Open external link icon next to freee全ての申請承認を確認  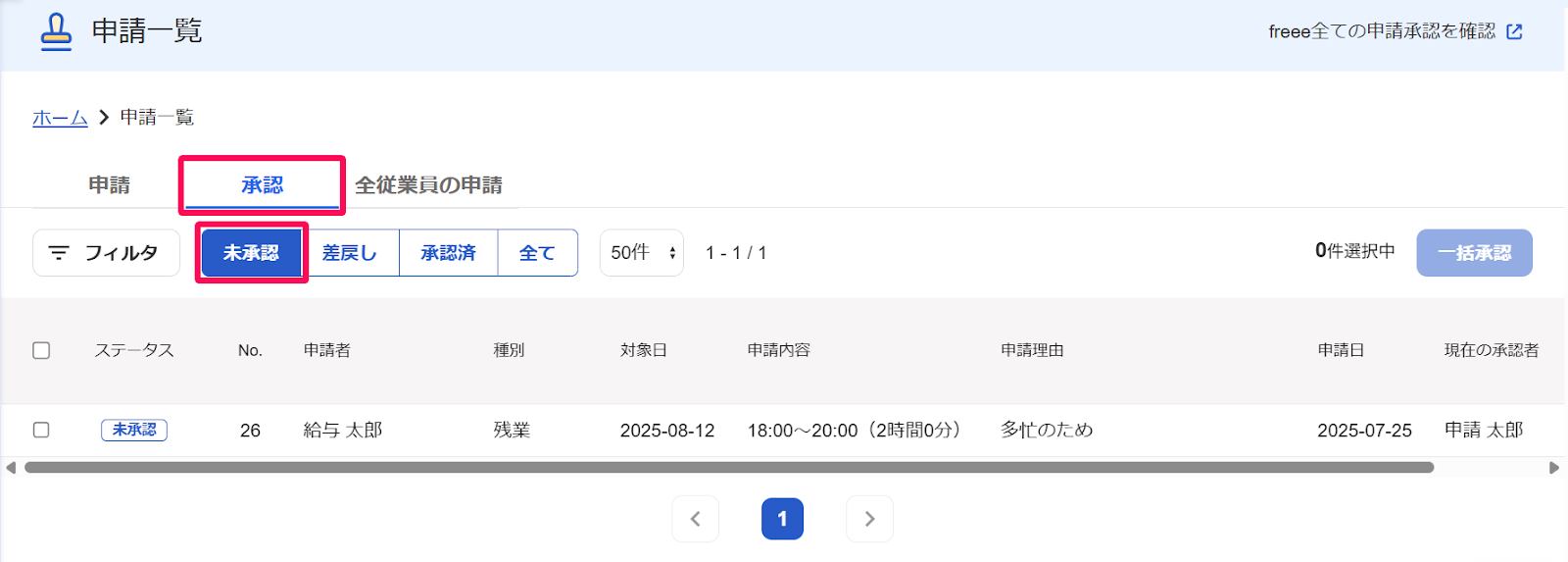click(x=1514, y=31)
